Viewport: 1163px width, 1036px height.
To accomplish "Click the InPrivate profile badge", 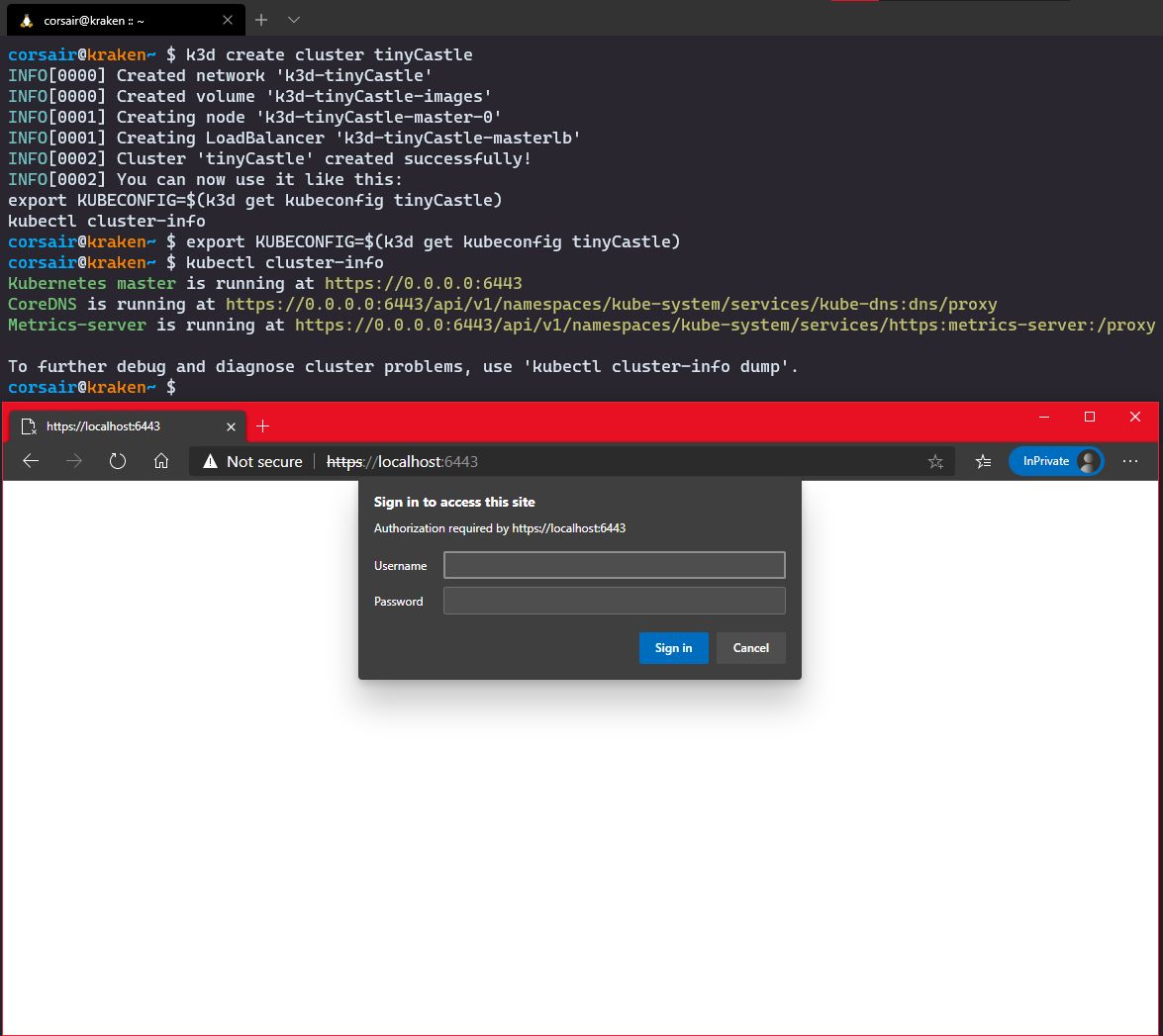I will [1055, 461].
